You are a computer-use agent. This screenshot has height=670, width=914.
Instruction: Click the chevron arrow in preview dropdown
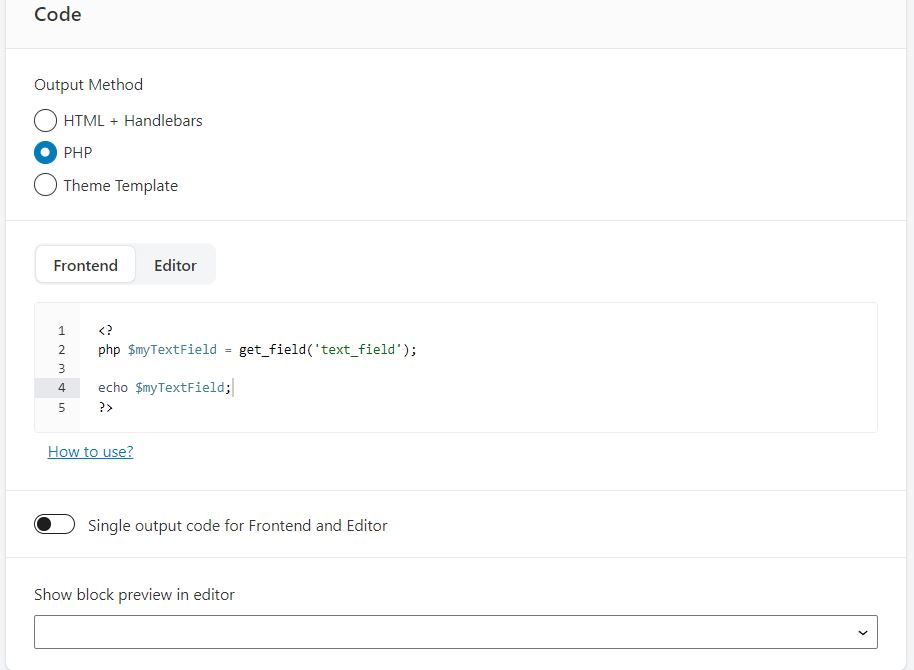(862, 633)
